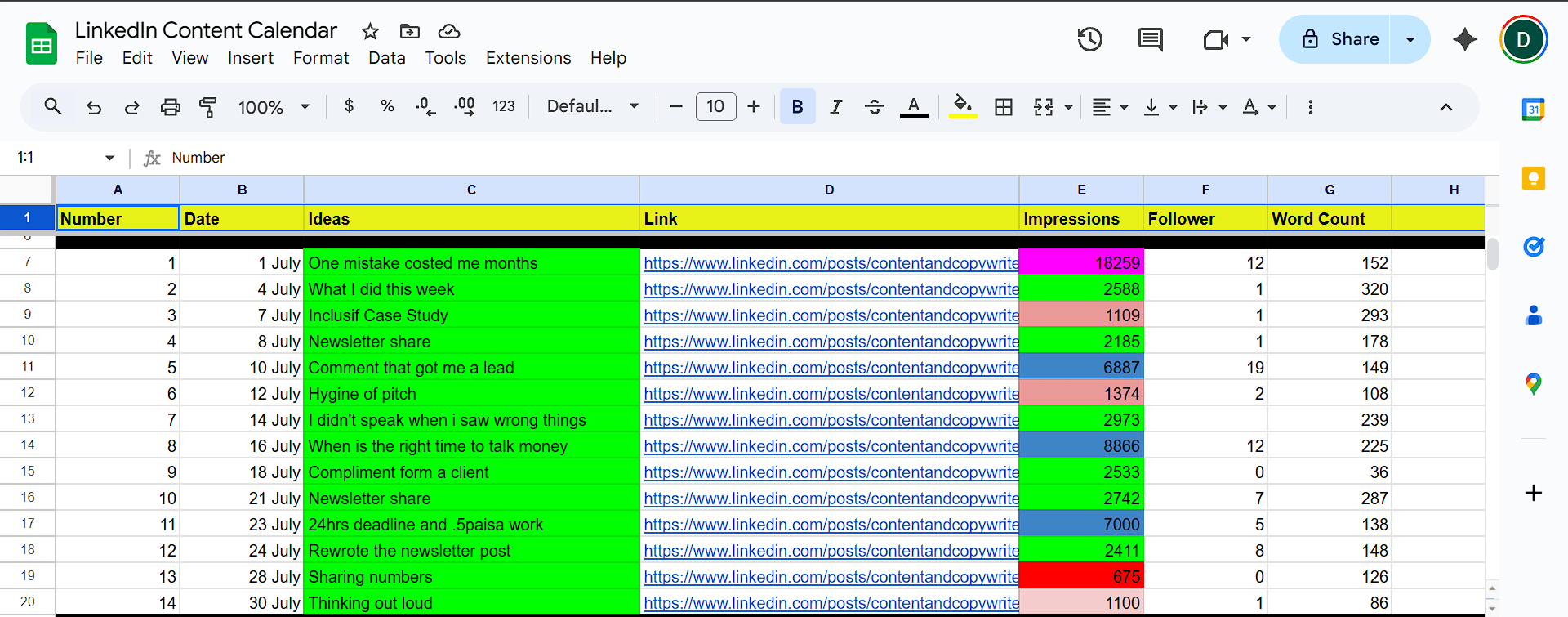Open text wrapping dropdown
1568x617 pixels.
point(1209,107)
